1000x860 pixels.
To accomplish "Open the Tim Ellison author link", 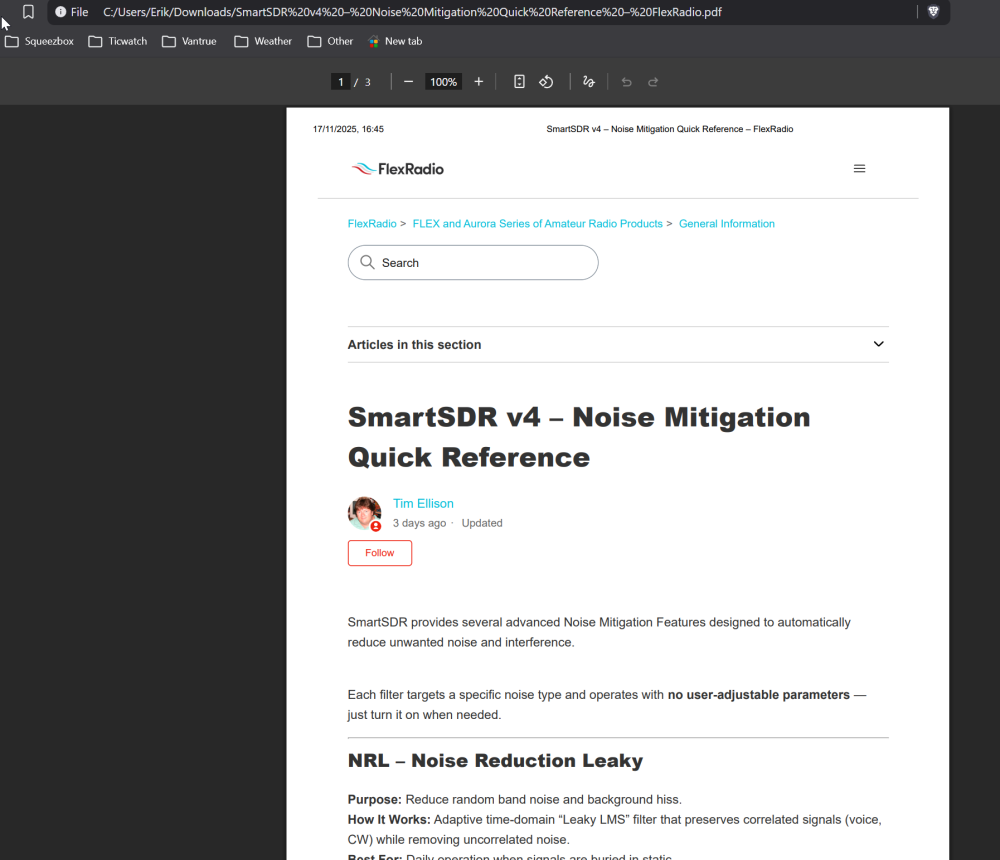I will tap(423, 504).
